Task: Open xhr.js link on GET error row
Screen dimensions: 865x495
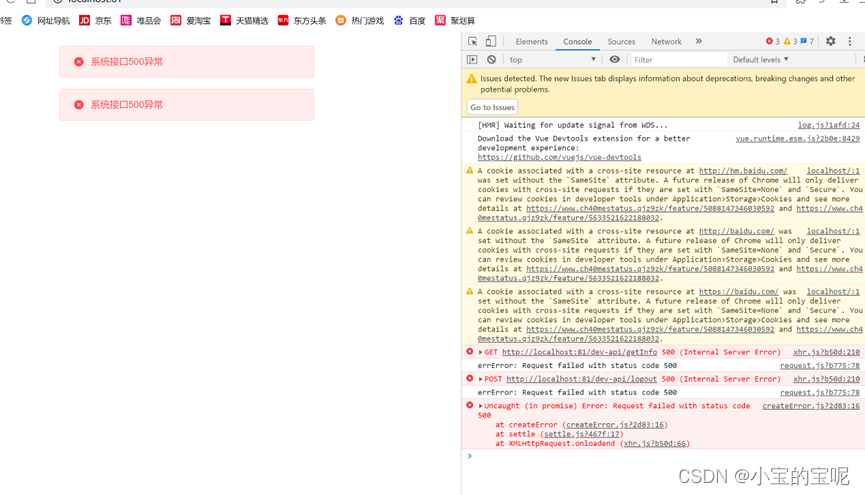Action: 826,352
